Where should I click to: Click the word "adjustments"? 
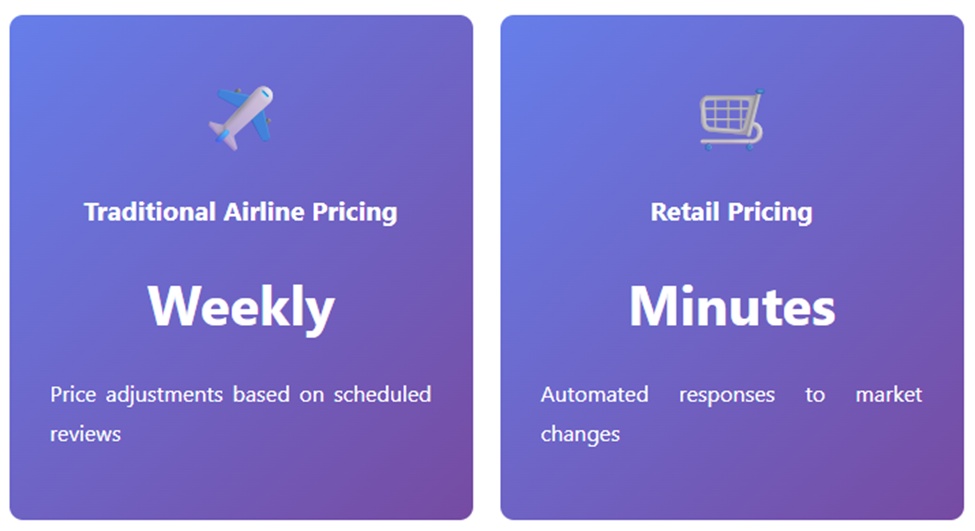tap(164, 395)
